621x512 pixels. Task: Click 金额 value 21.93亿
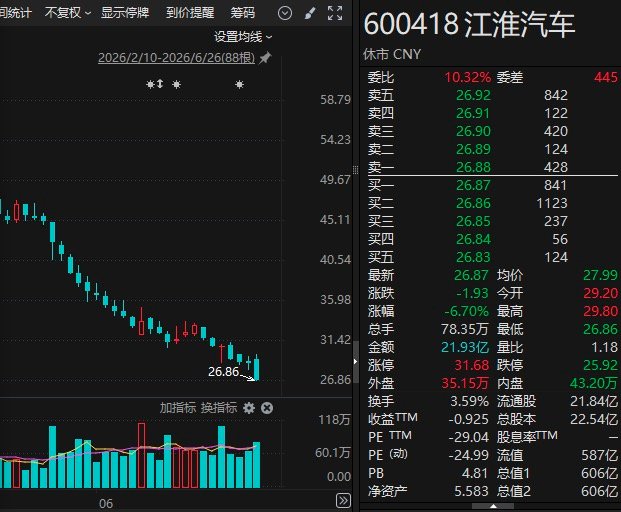click(x=465, y=347)
